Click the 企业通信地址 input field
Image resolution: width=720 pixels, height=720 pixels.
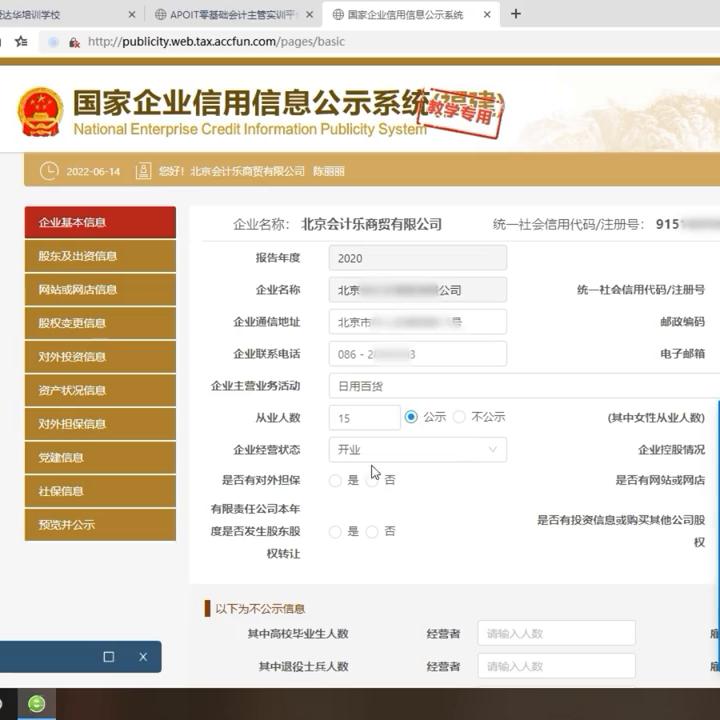point(418,322)
